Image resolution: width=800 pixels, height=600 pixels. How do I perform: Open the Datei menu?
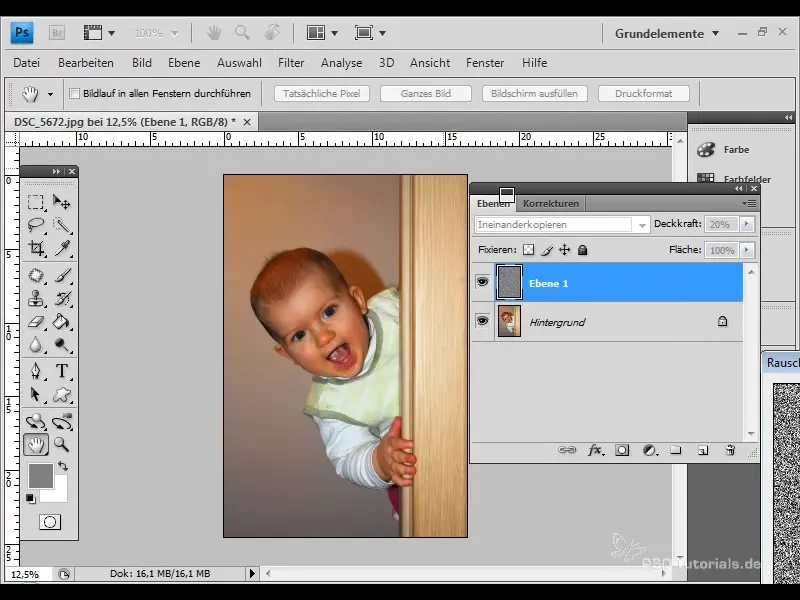27,63
